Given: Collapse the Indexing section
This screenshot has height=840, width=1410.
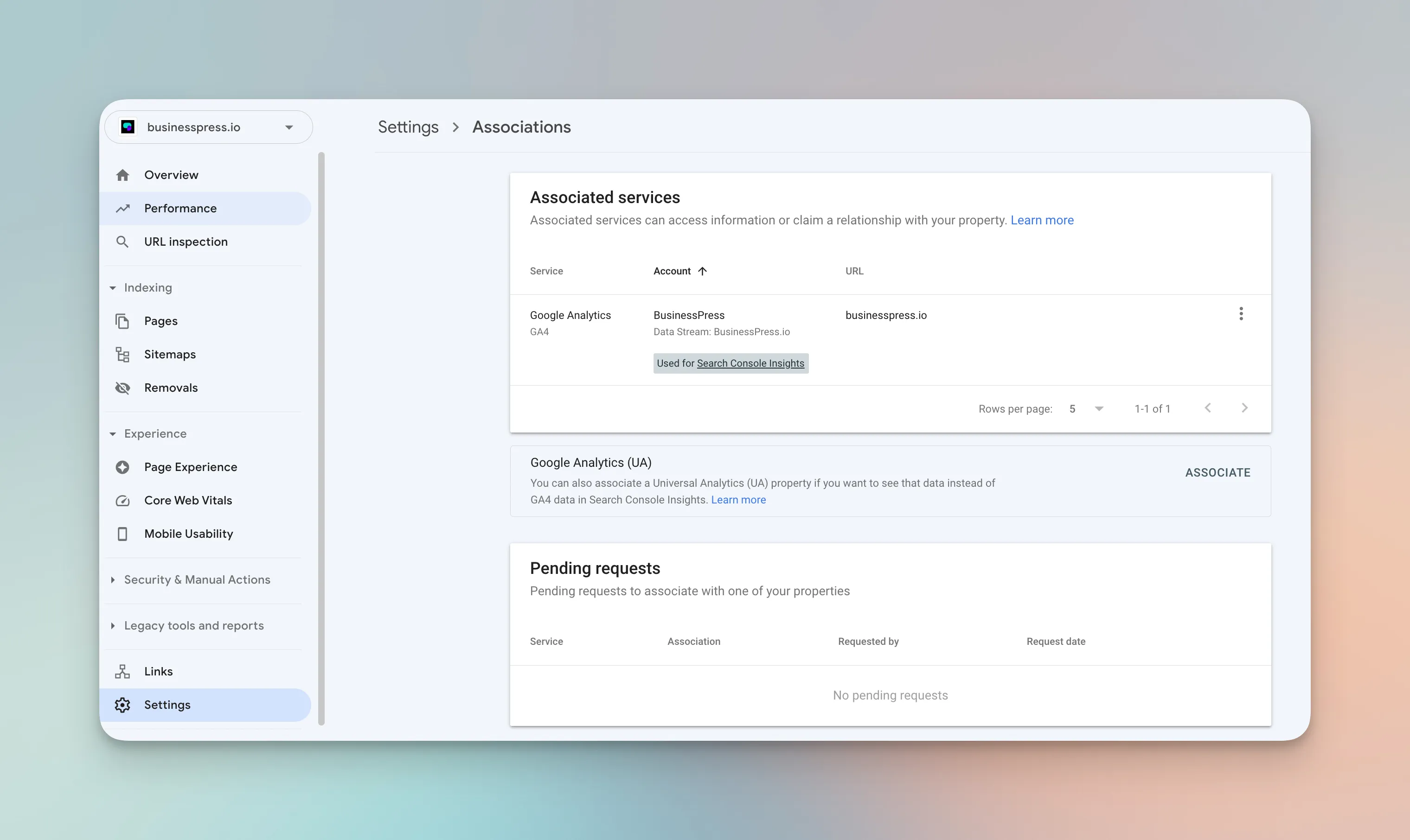Looking at the screenshot, I should (x=113, y=288).
